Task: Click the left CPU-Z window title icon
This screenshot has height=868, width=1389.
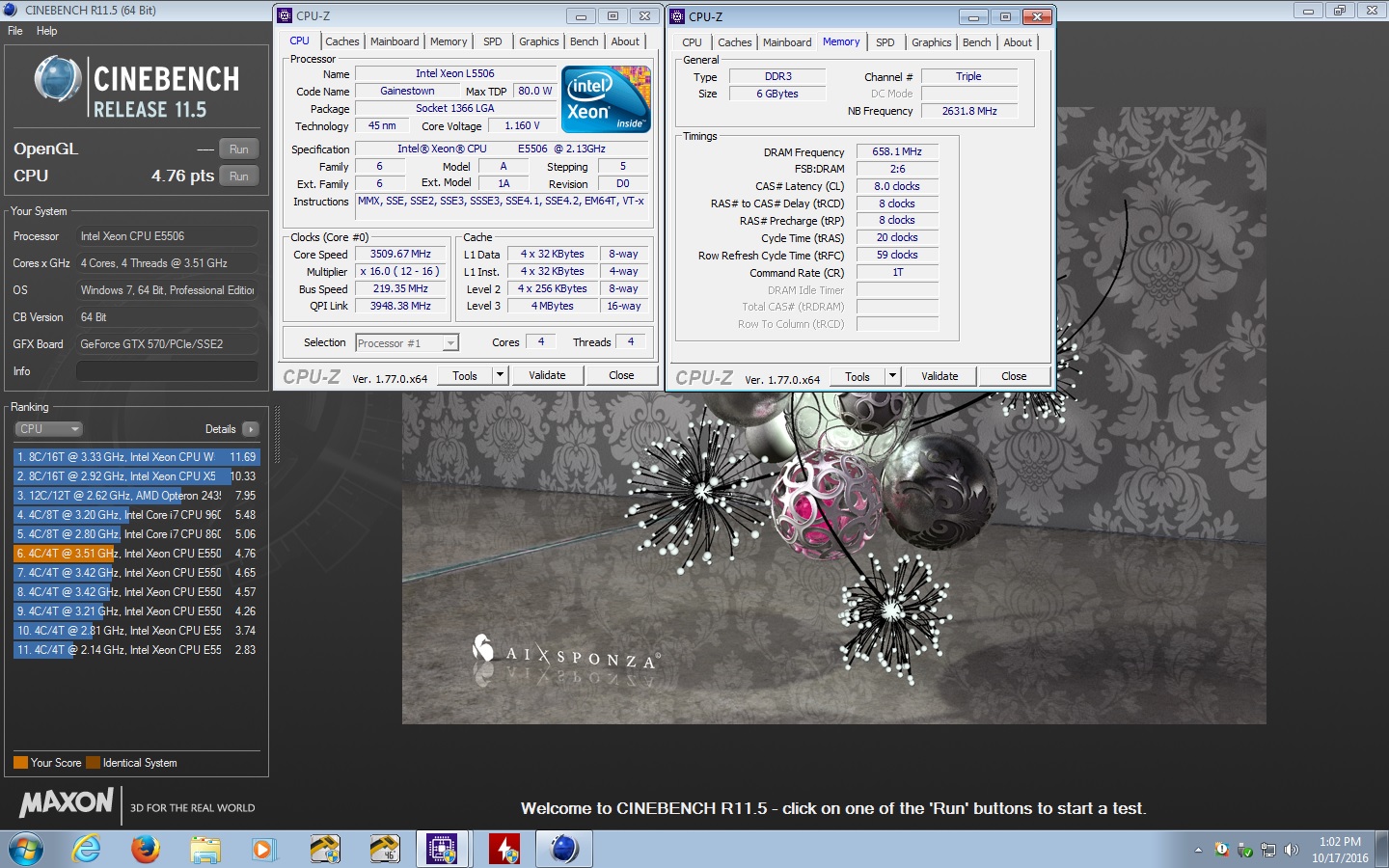Action: [285, 15]
